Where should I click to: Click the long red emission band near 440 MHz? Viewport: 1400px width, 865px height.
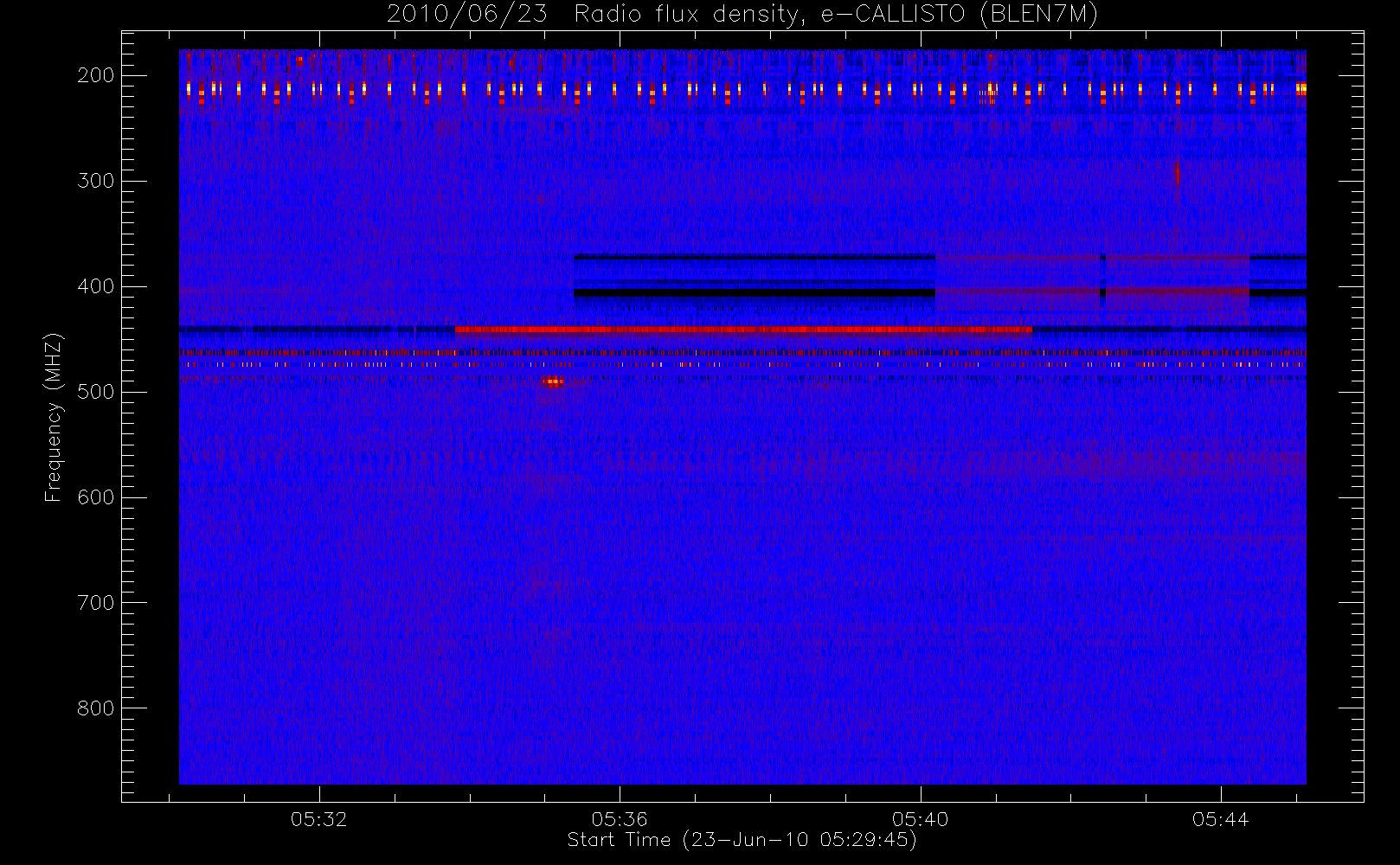(743, 329)
